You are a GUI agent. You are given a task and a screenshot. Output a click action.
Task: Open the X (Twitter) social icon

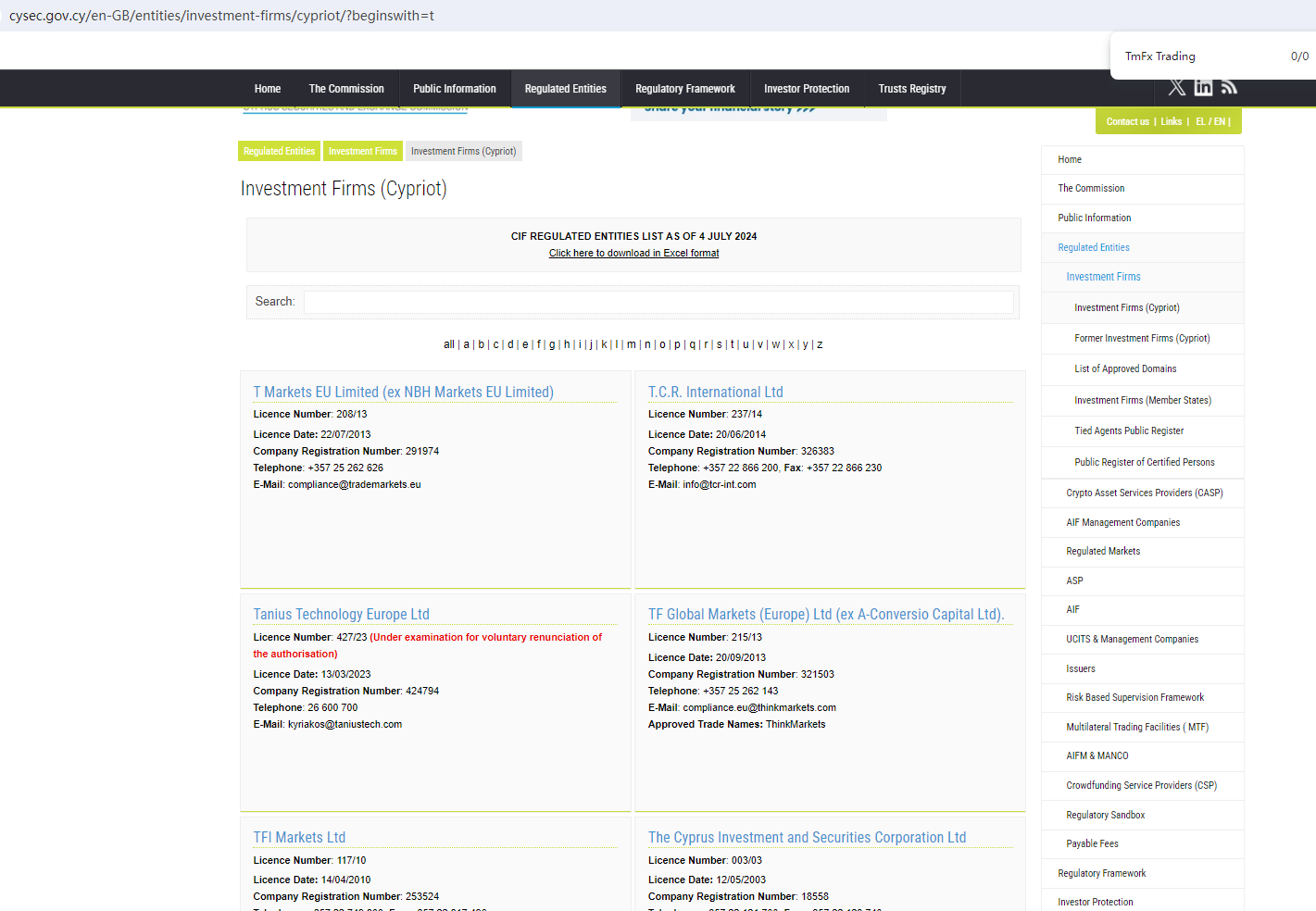1176,87
